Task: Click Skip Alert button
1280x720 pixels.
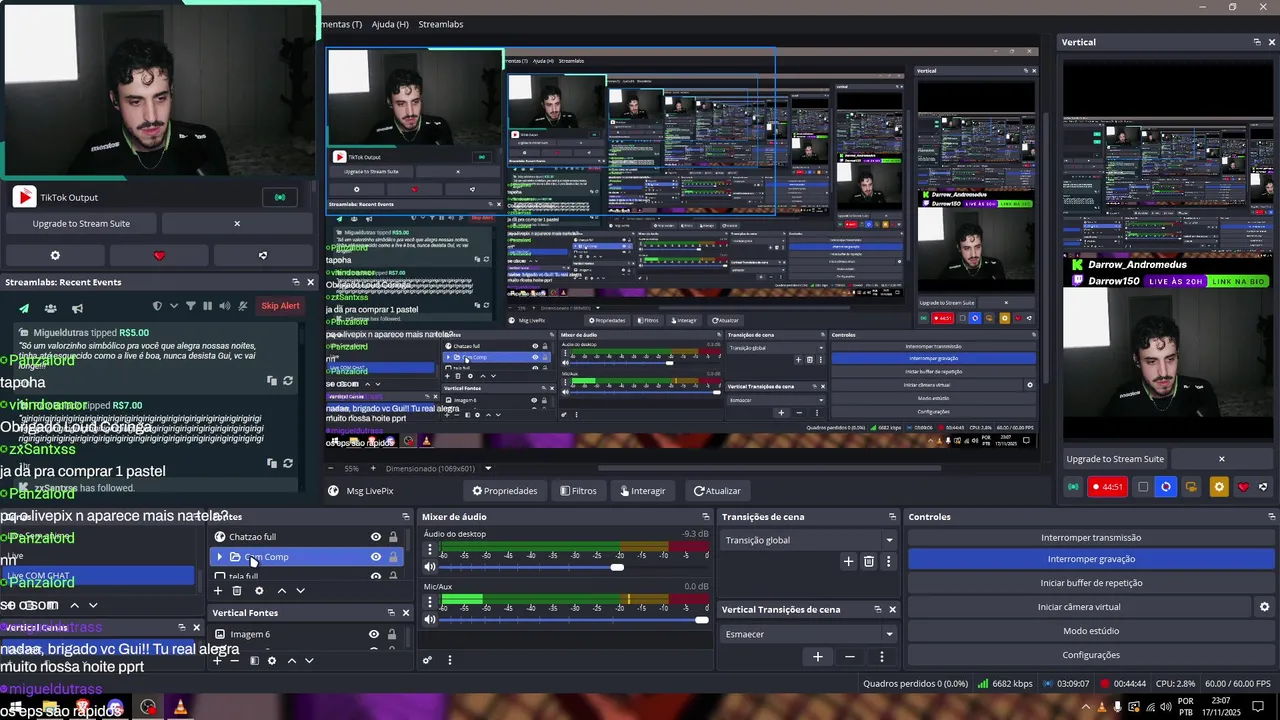Action: click(280, 306)
